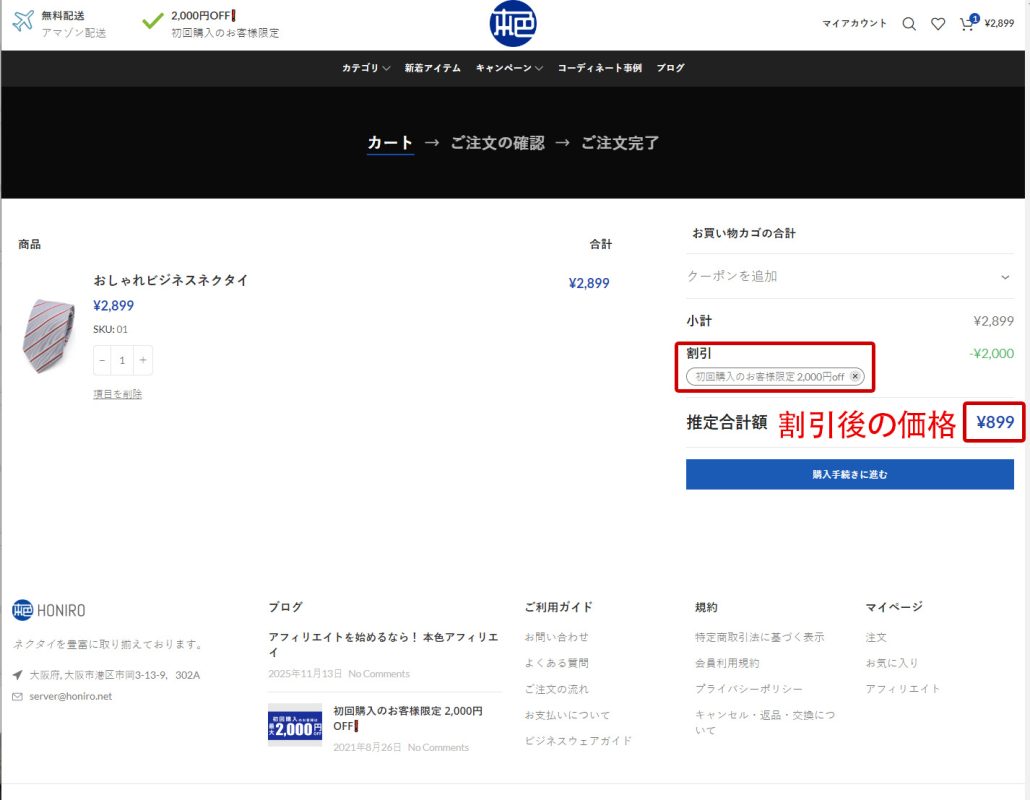
Task: Open the wishlist heart icon
Action: [937, 24]
